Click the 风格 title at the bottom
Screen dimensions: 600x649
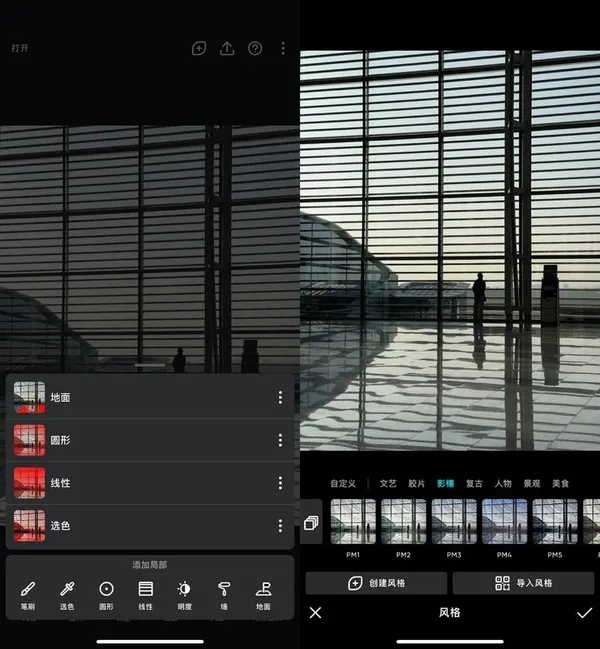pos(450,613)
